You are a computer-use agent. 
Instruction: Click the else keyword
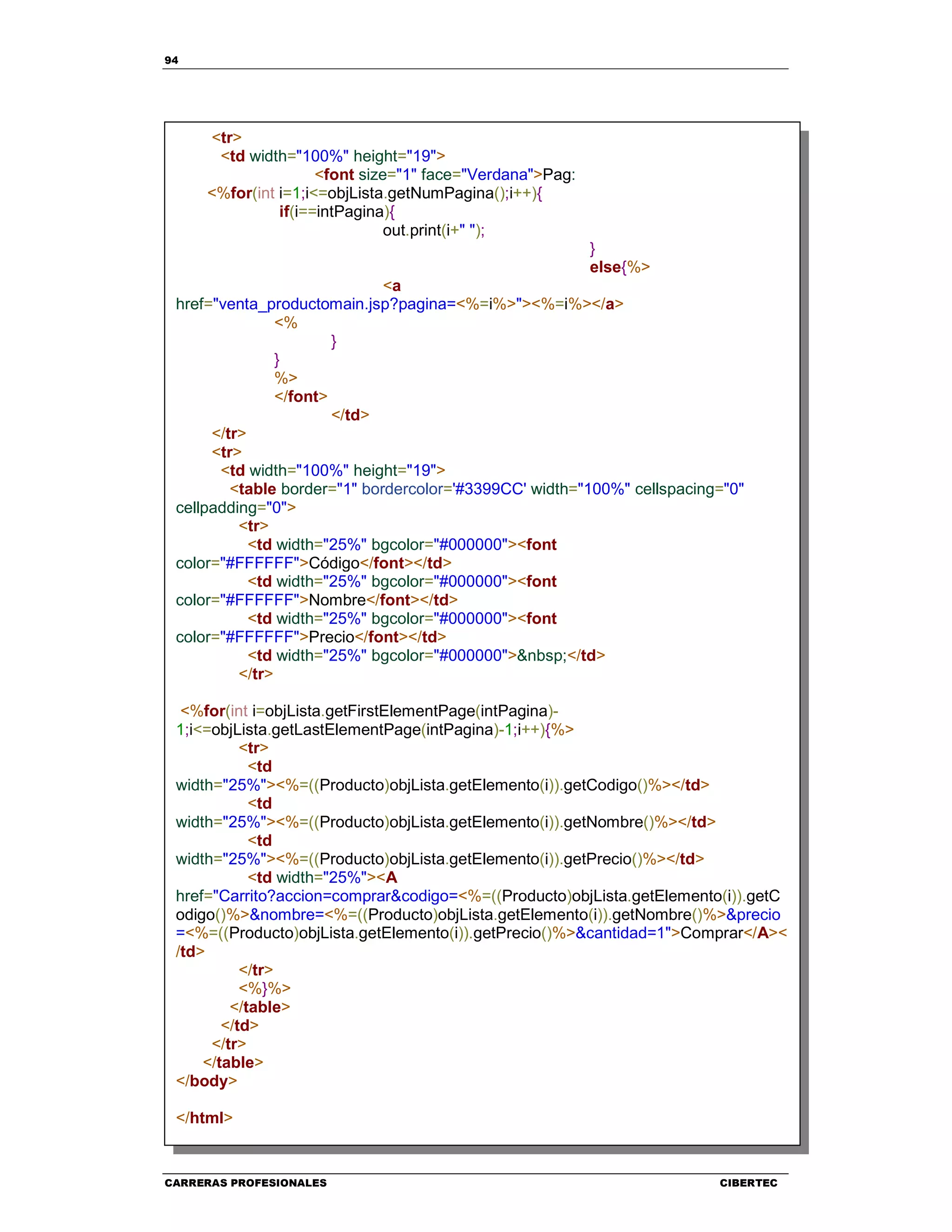click(605, 267)
